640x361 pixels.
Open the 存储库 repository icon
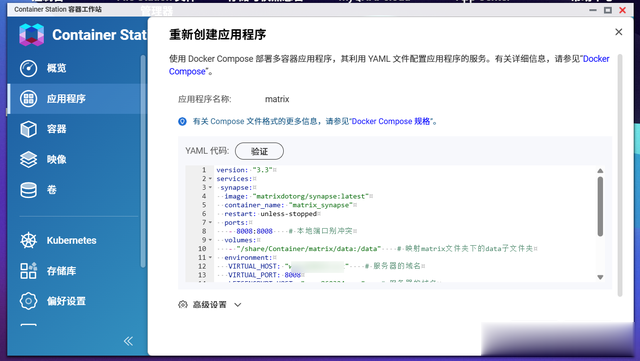(x=29, y=271)
